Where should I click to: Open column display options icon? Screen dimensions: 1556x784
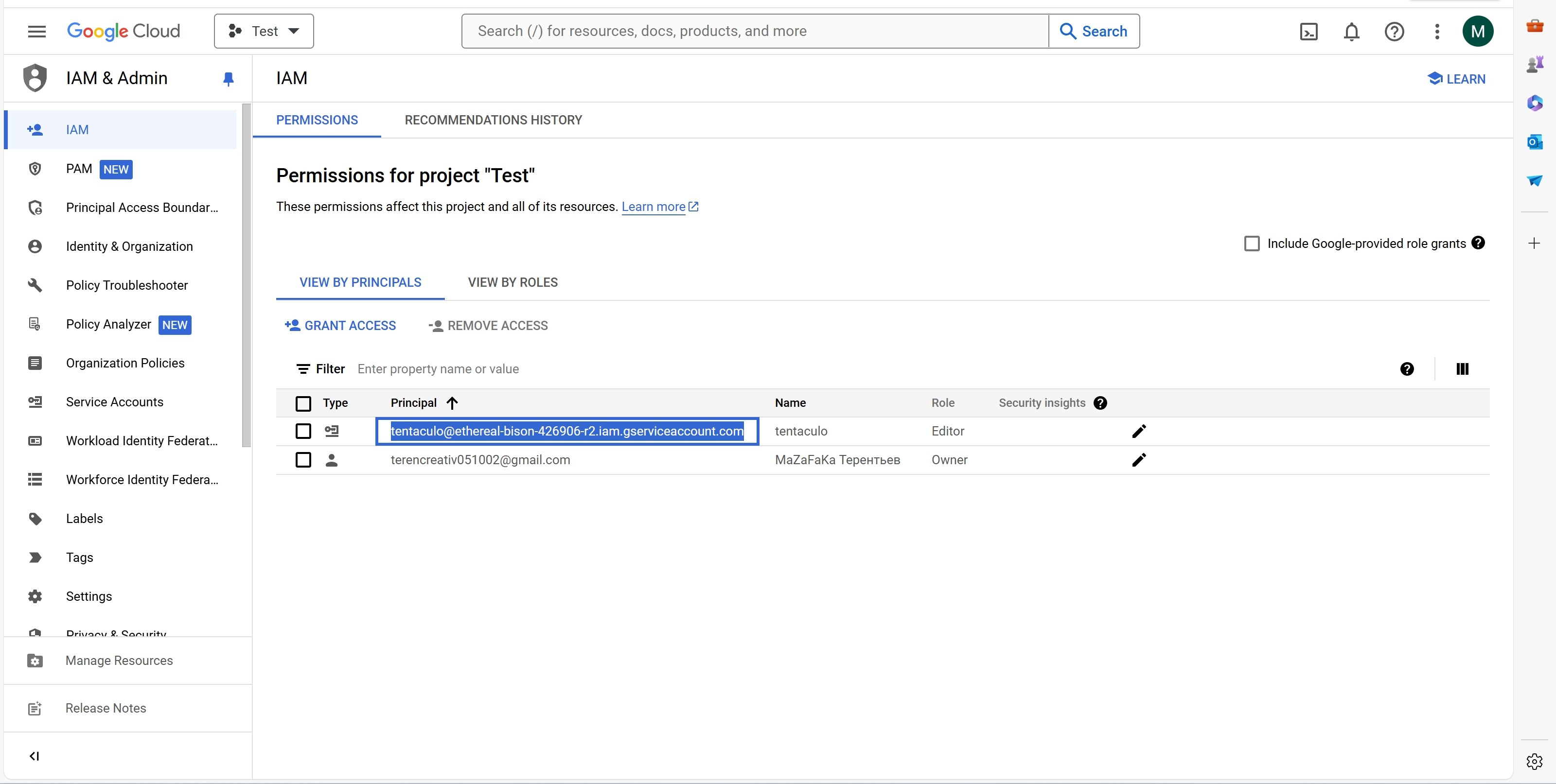pos(1462,369)
